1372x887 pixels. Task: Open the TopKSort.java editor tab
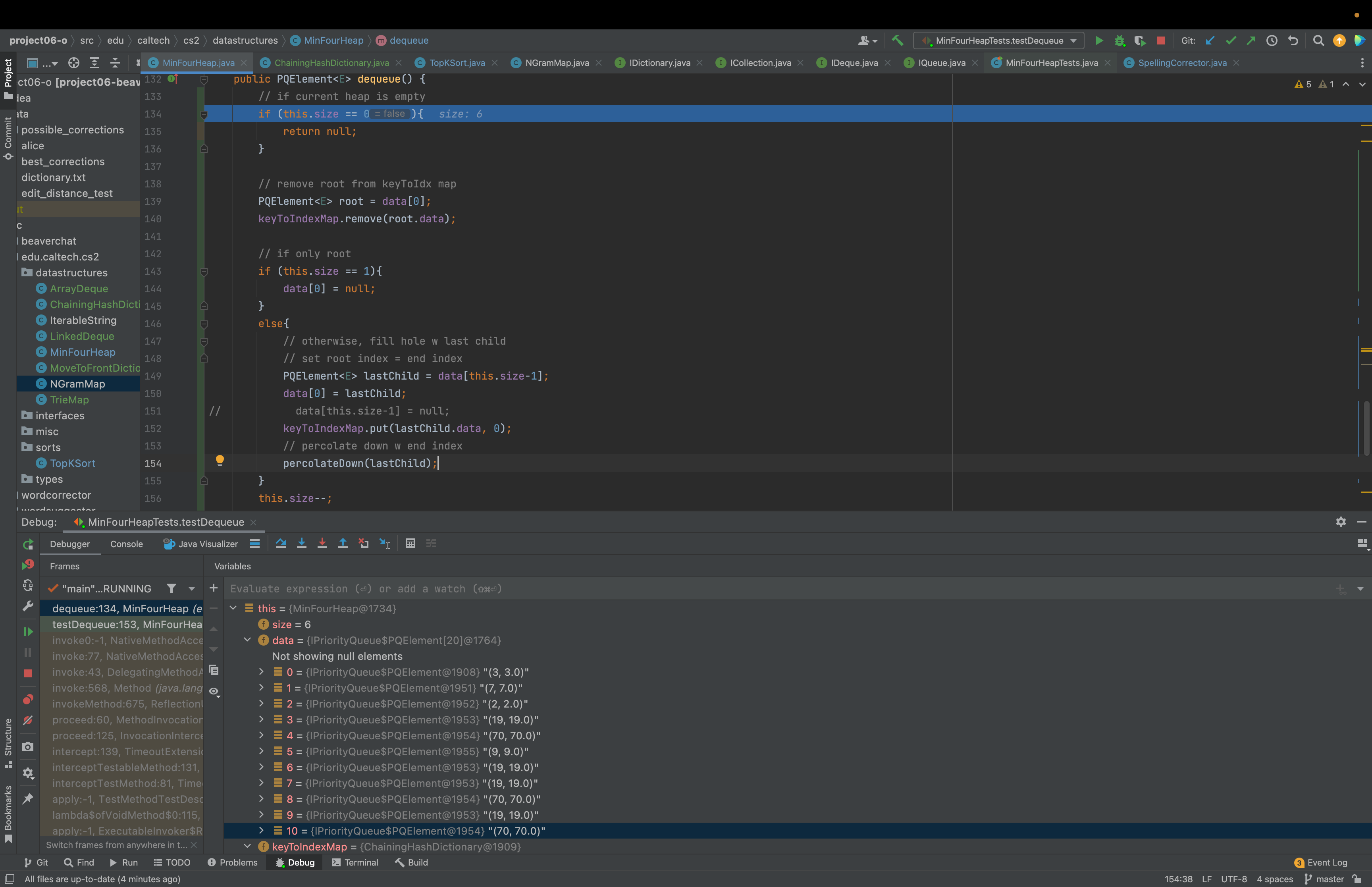[x=457, y=63]
